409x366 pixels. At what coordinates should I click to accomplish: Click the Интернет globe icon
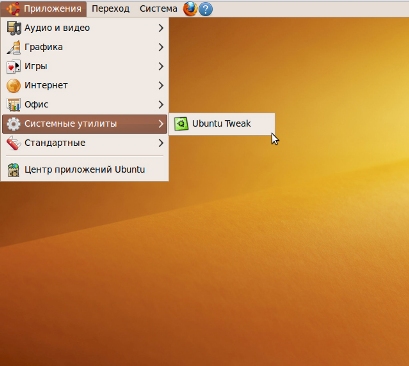pyautogui.click(x=14, y=85)
